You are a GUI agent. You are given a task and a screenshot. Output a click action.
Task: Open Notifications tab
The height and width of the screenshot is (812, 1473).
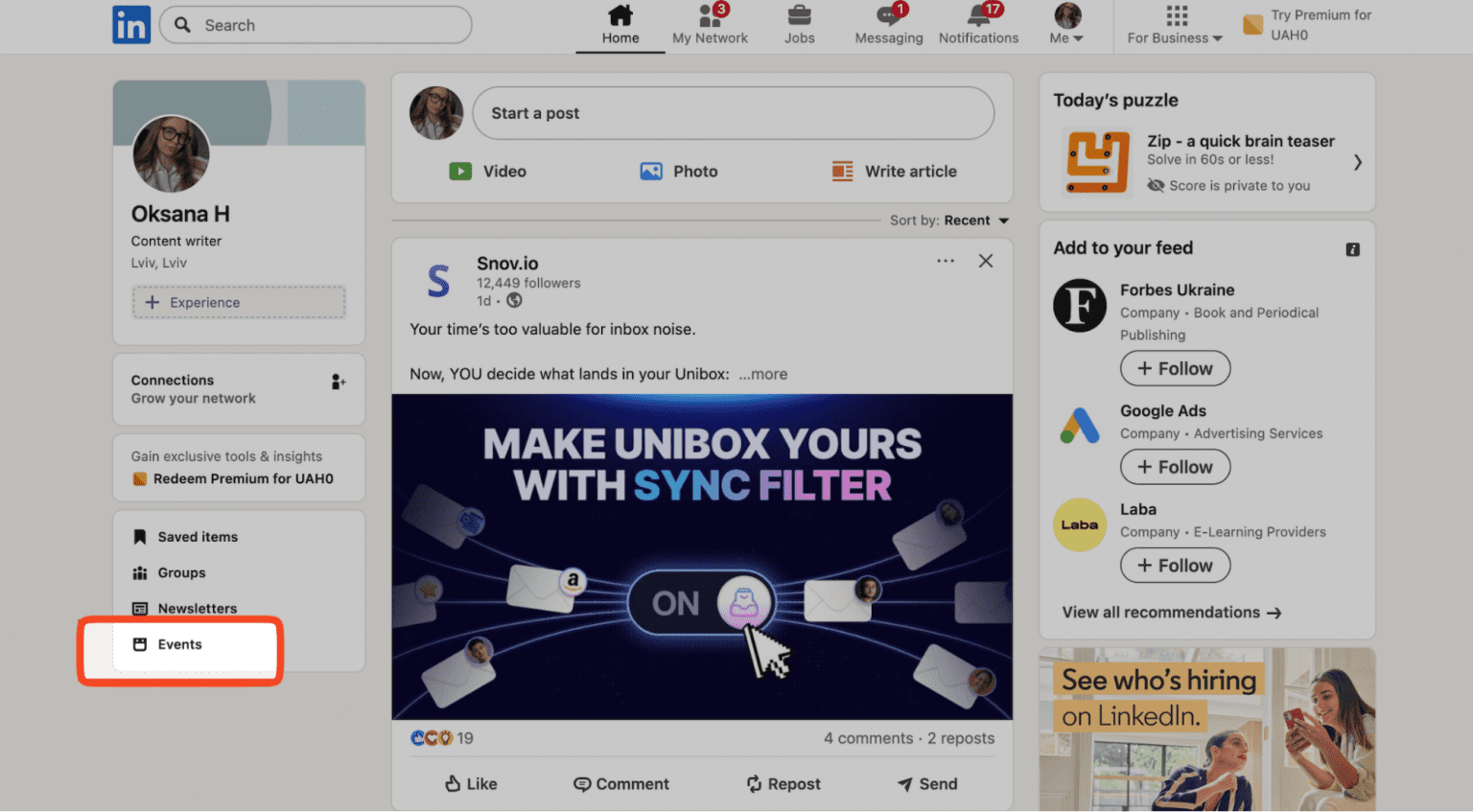(x=978, y=26)
